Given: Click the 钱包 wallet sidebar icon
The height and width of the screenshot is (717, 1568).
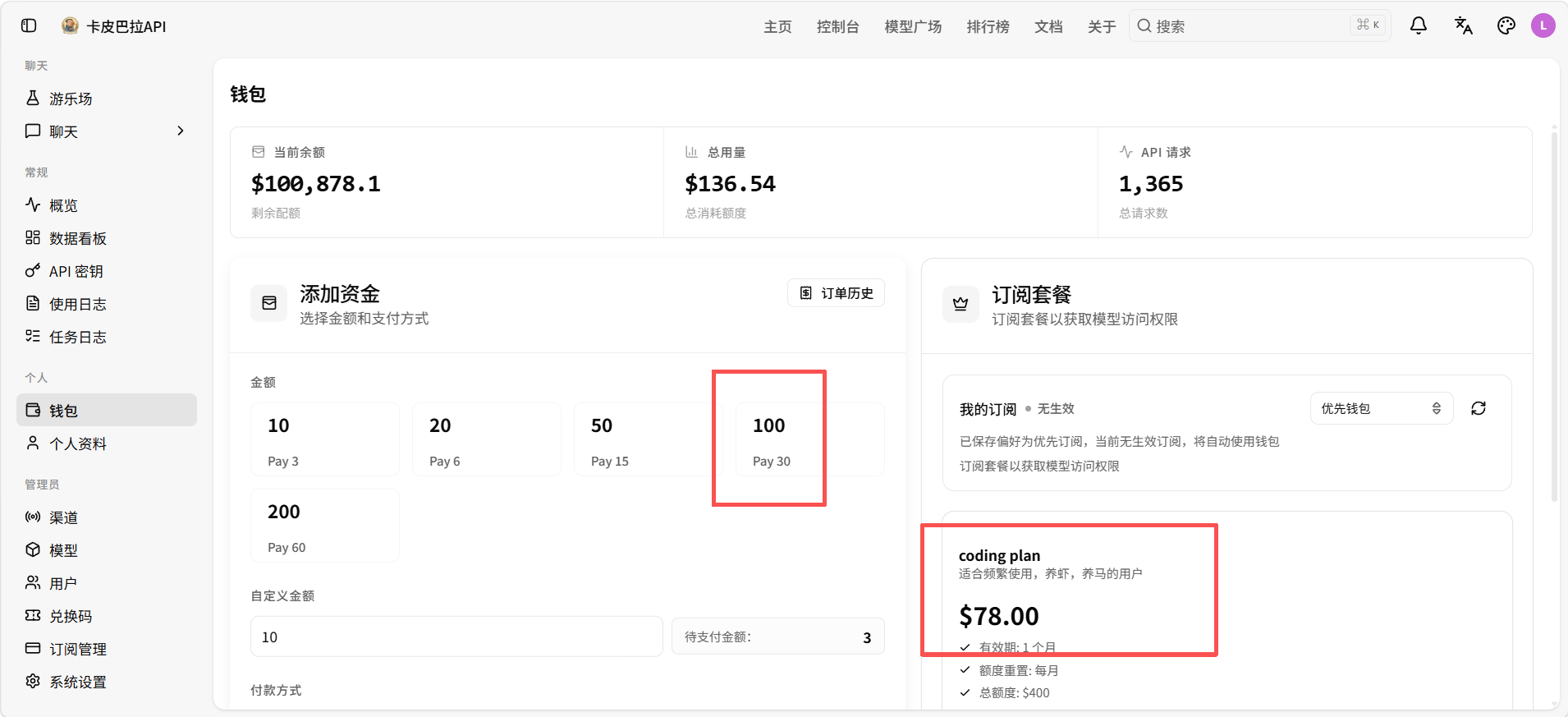Looking at the screenshot, I should coord(33,410).
